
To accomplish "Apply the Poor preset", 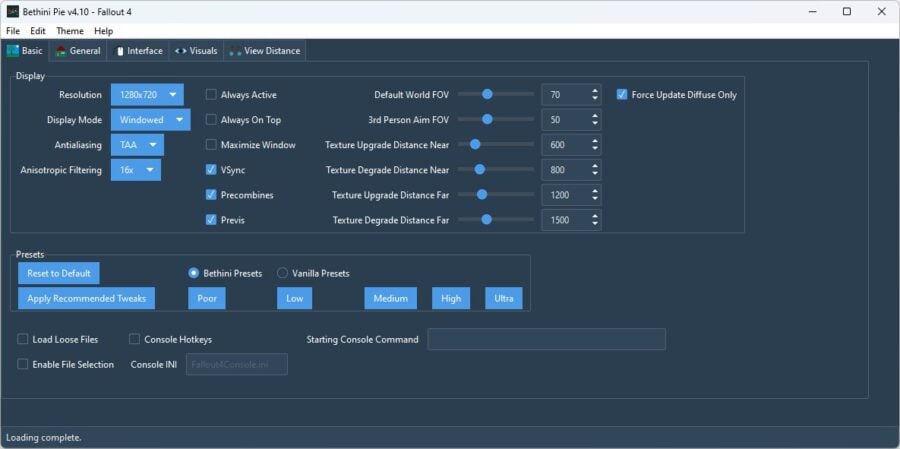I will point(207,299).
